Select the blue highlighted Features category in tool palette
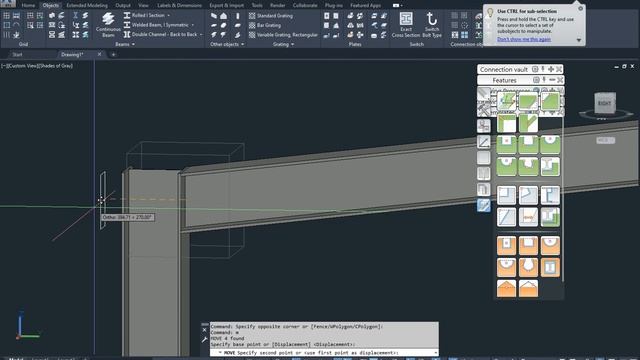The height and width of the screenshot is (360, 640). tap(484, 205)
